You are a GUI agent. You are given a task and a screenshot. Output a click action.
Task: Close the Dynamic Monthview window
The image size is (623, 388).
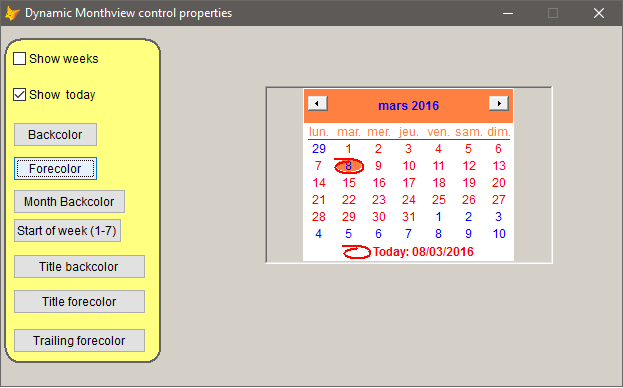(599, 13)
